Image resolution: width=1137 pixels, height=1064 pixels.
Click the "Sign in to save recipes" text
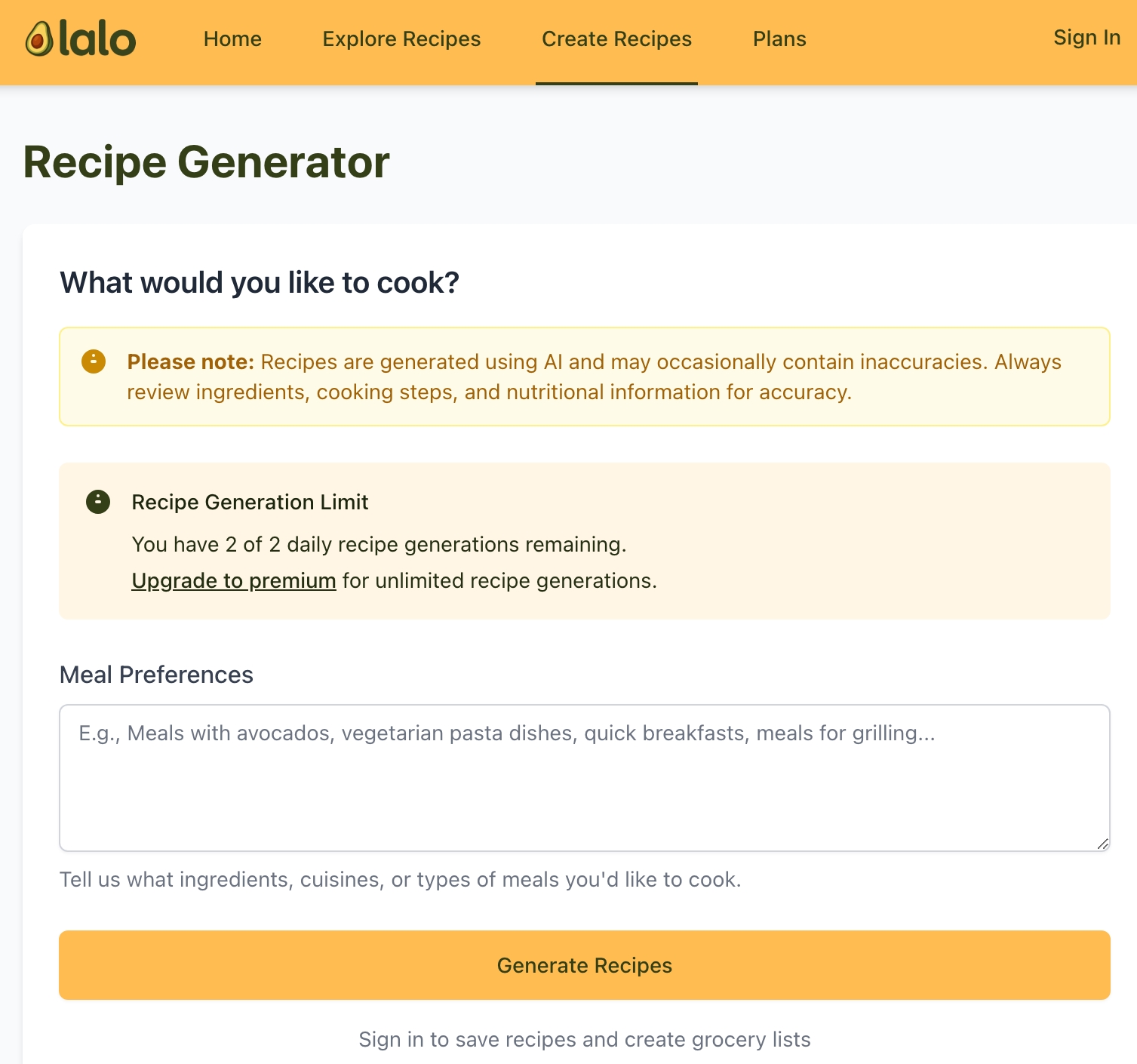[x=585, y=1040]
